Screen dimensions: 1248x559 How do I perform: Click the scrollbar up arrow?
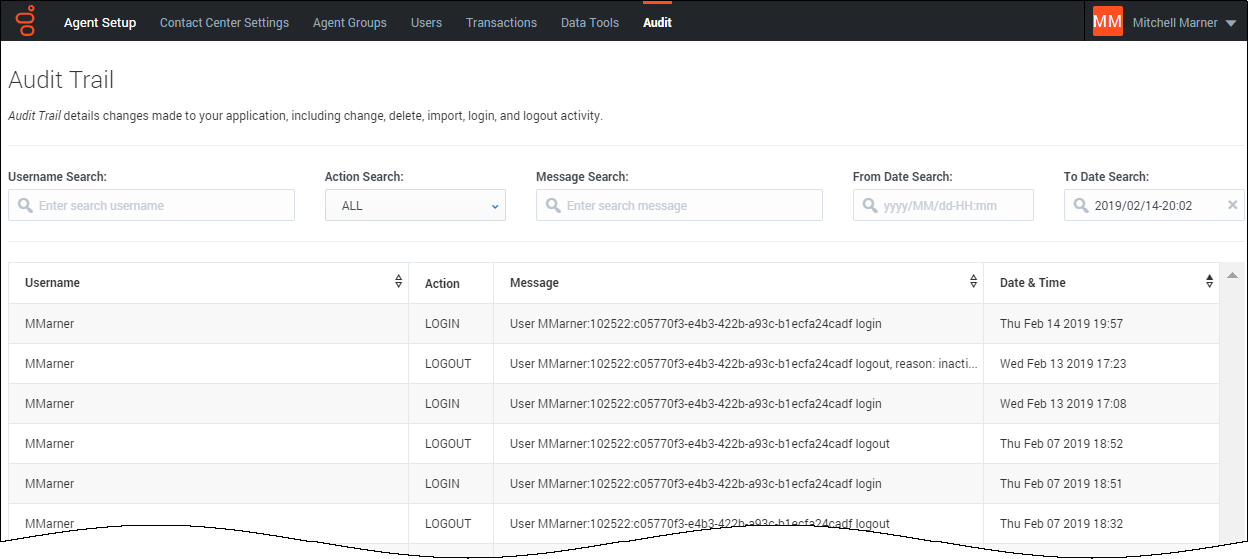click(1233, 276)
